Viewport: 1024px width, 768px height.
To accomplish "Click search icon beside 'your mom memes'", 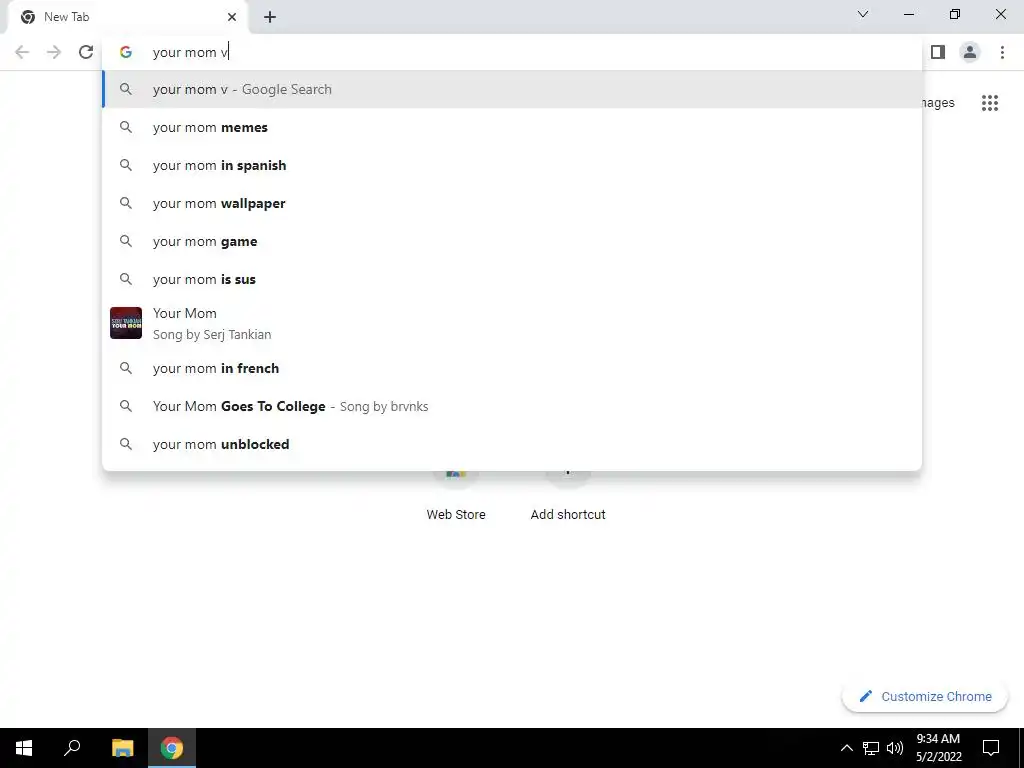I will point(126,127).
